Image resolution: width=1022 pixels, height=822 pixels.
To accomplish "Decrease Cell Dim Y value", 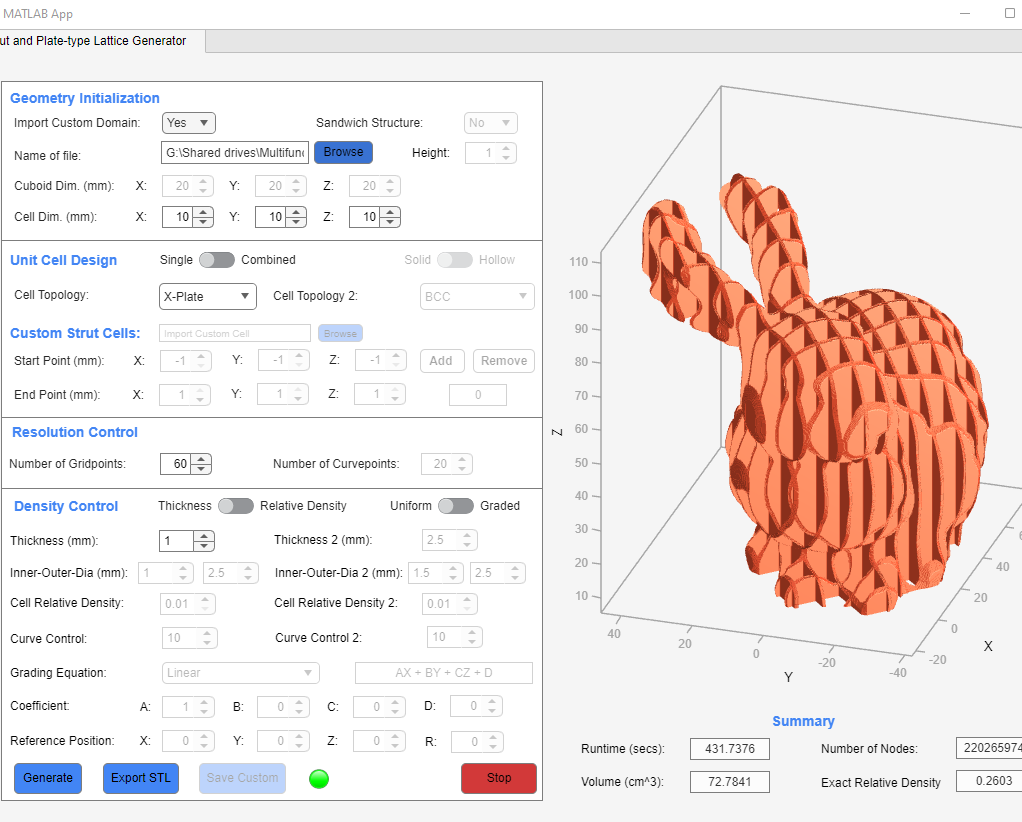I will [x=297, y=222].
